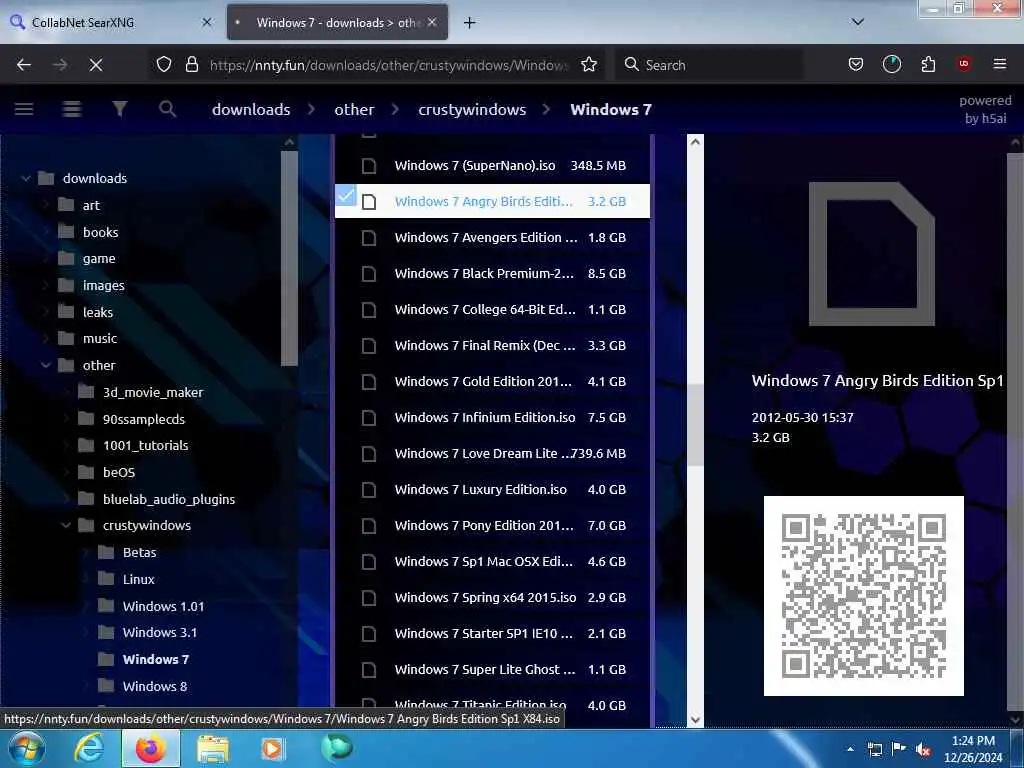
Task: Uncheck the Angry Birds Edition checkbox
Action: coord(346,194)
